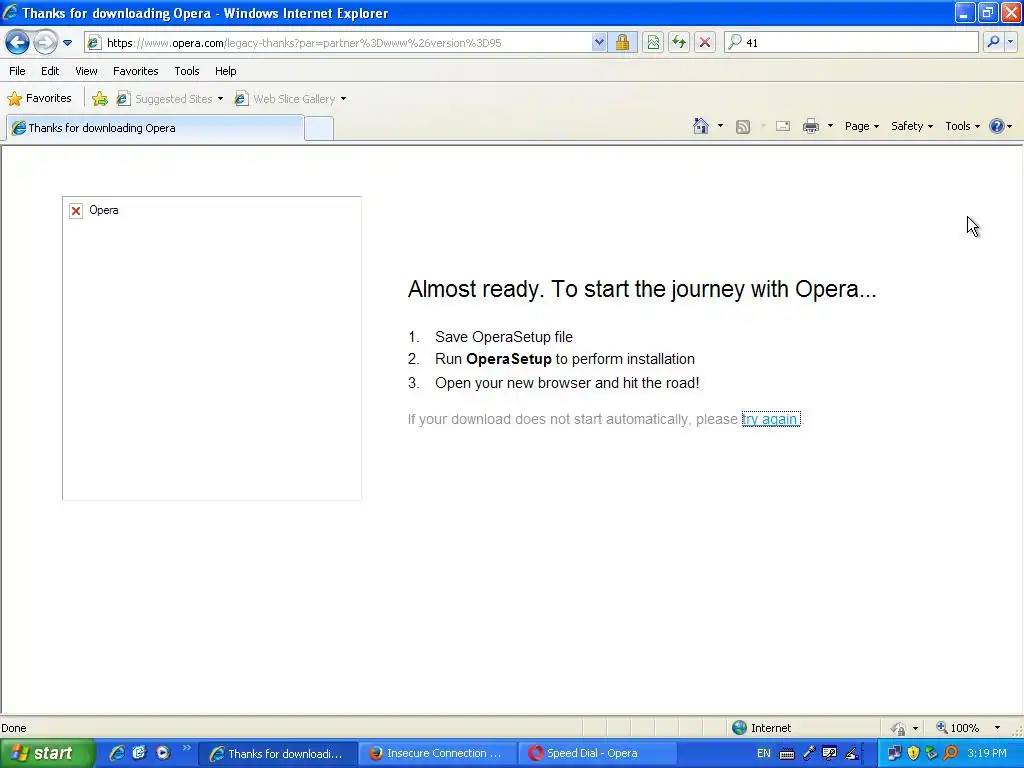Open the Page command menu
The image size is (1024, 768).
pos(861,126)
